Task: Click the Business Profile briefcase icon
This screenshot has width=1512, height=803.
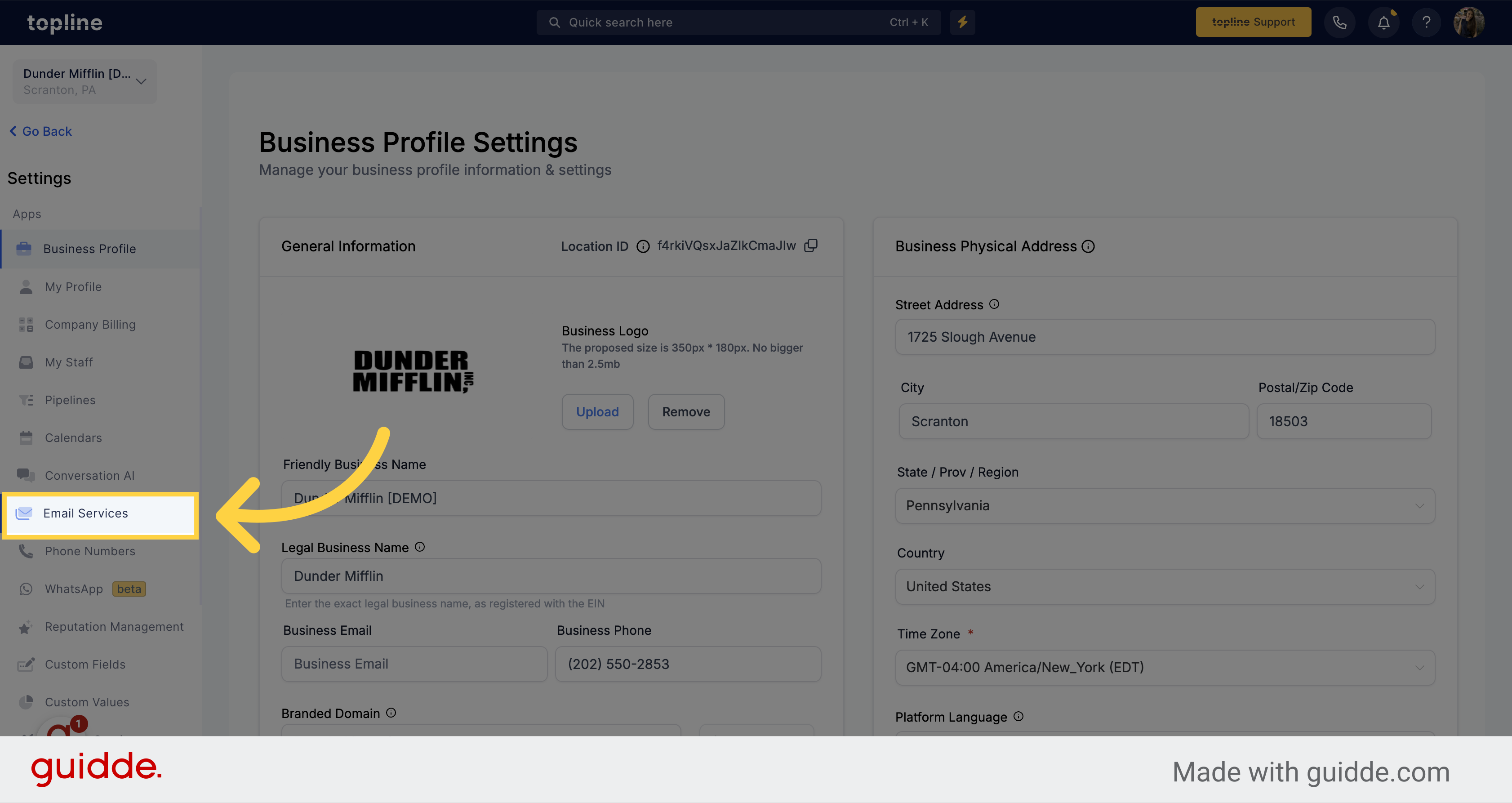Action: [x=24, y=249]
